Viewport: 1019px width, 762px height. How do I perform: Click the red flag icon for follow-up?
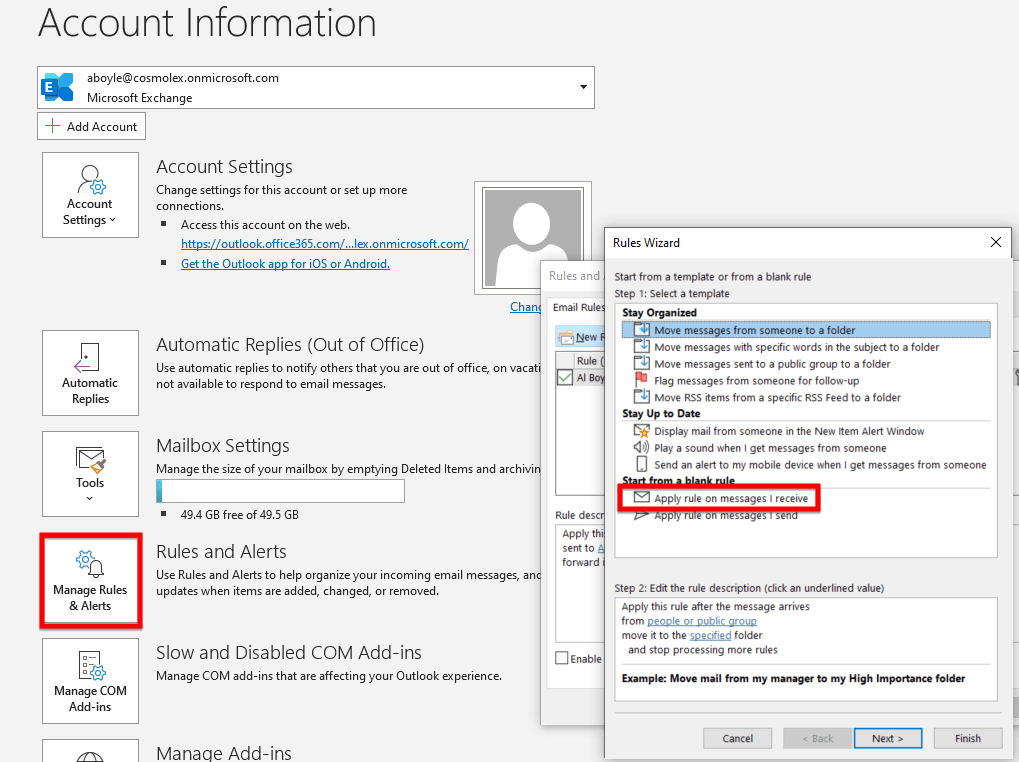(641, 379)
